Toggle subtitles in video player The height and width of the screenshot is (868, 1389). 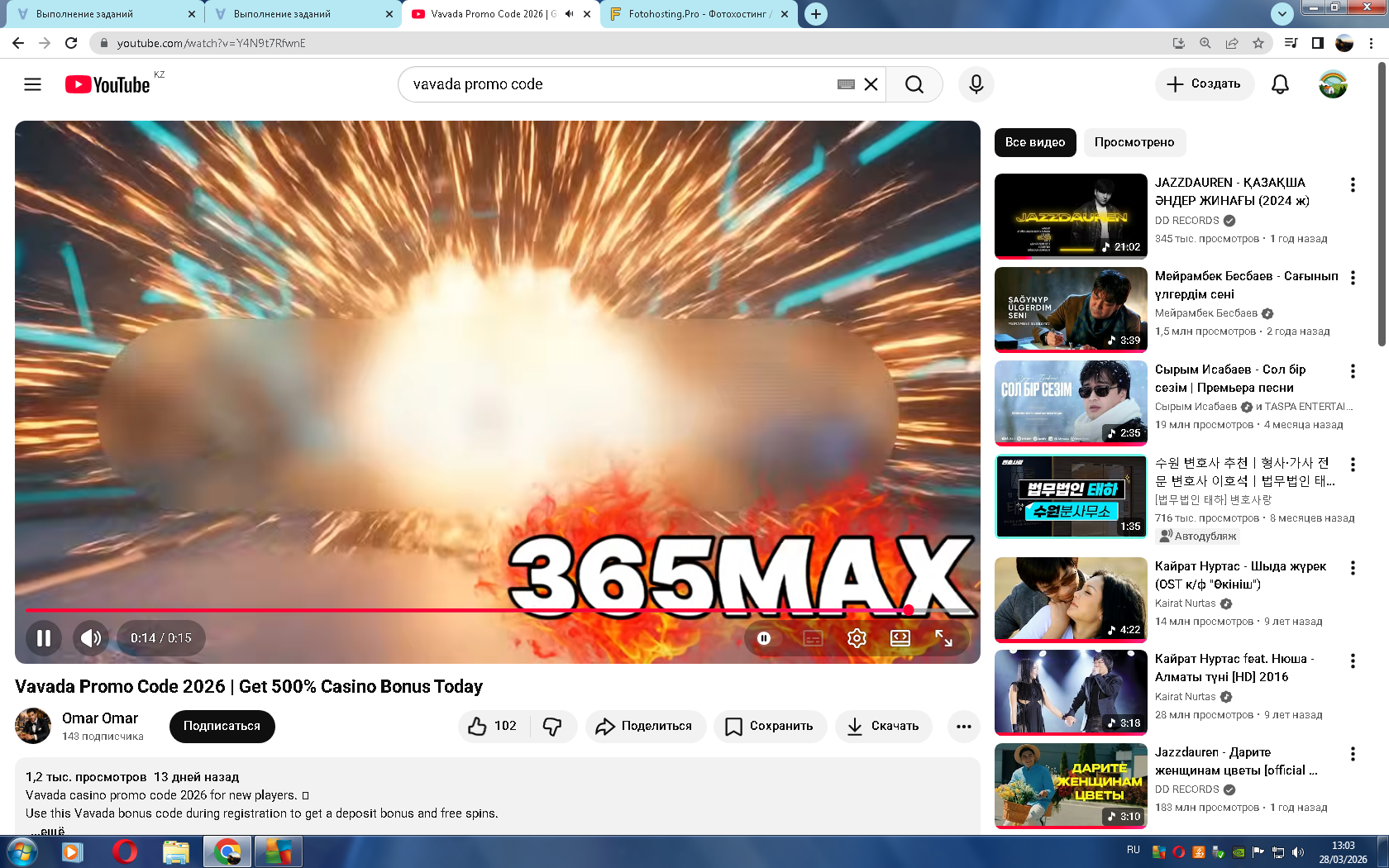coord(814,638)
